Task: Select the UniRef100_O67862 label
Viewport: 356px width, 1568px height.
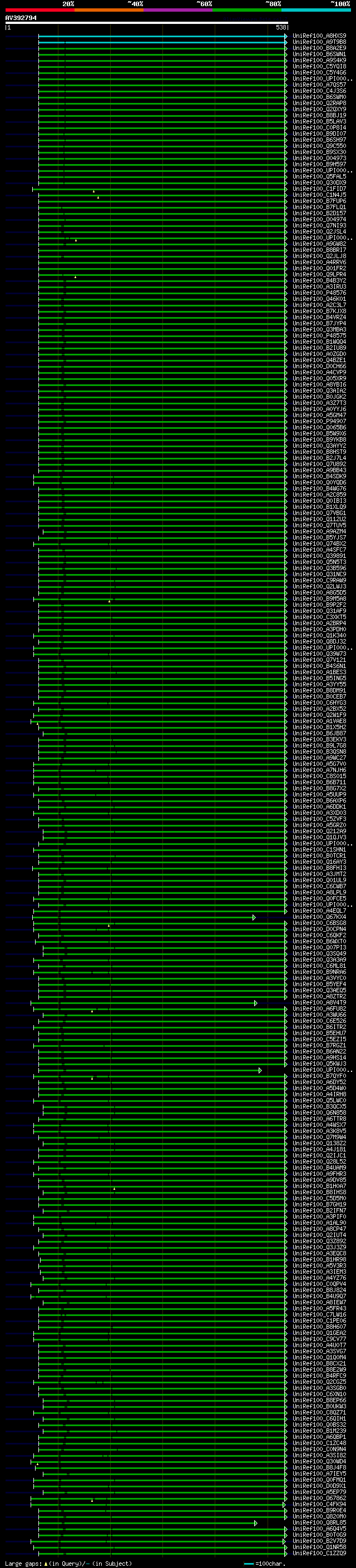Action: 319,1498
